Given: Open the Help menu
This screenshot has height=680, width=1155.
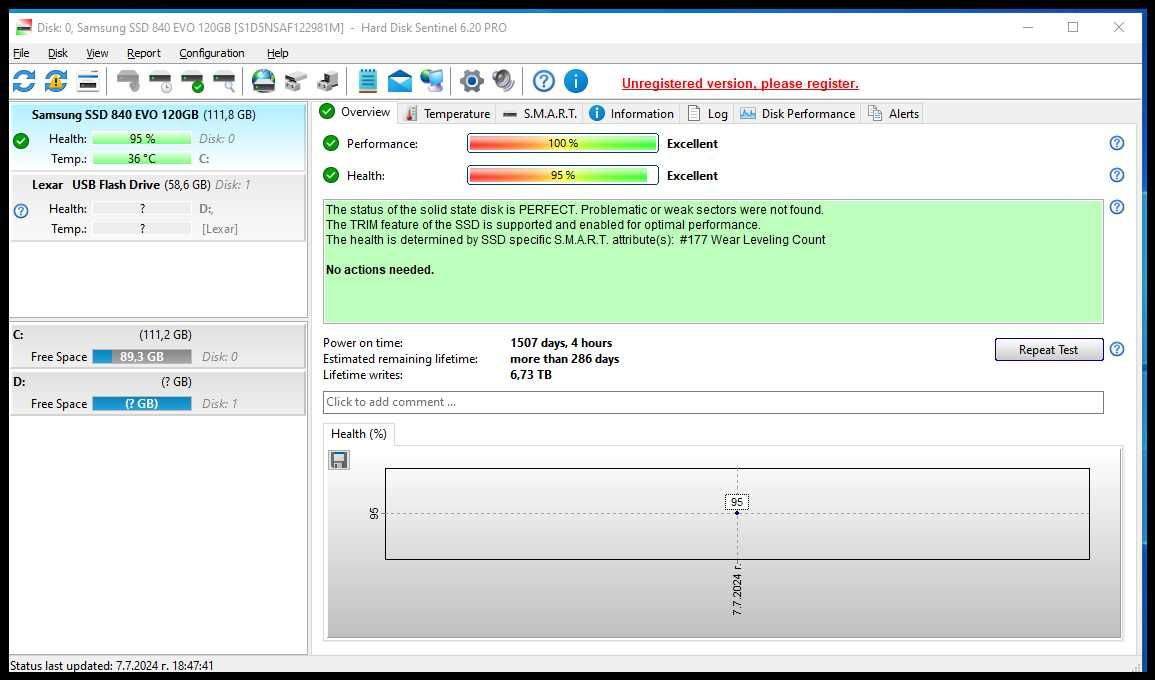Looking at the screenshot, I should point(278,53).
